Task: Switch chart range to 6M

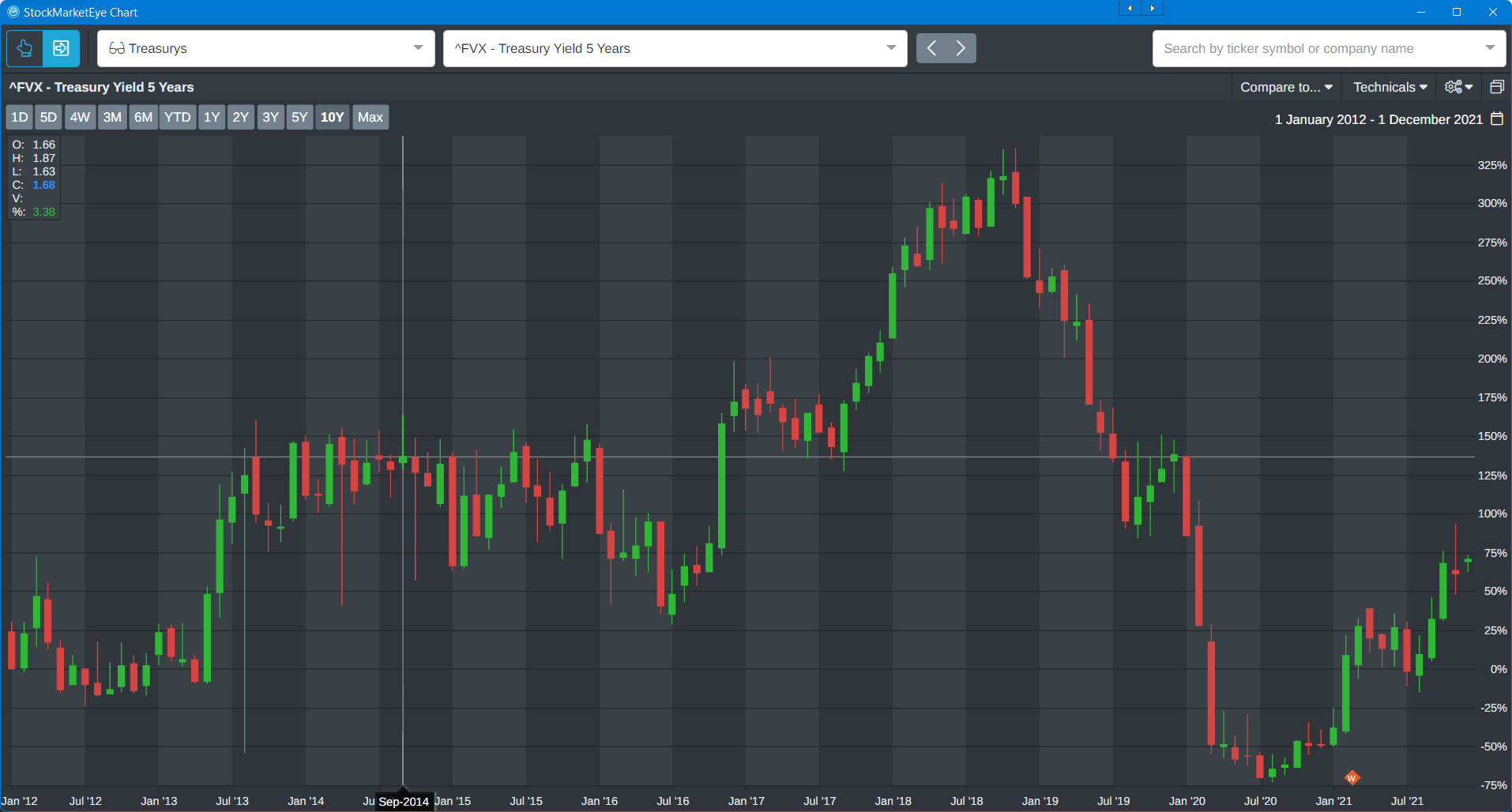Action: coord(143,117)
